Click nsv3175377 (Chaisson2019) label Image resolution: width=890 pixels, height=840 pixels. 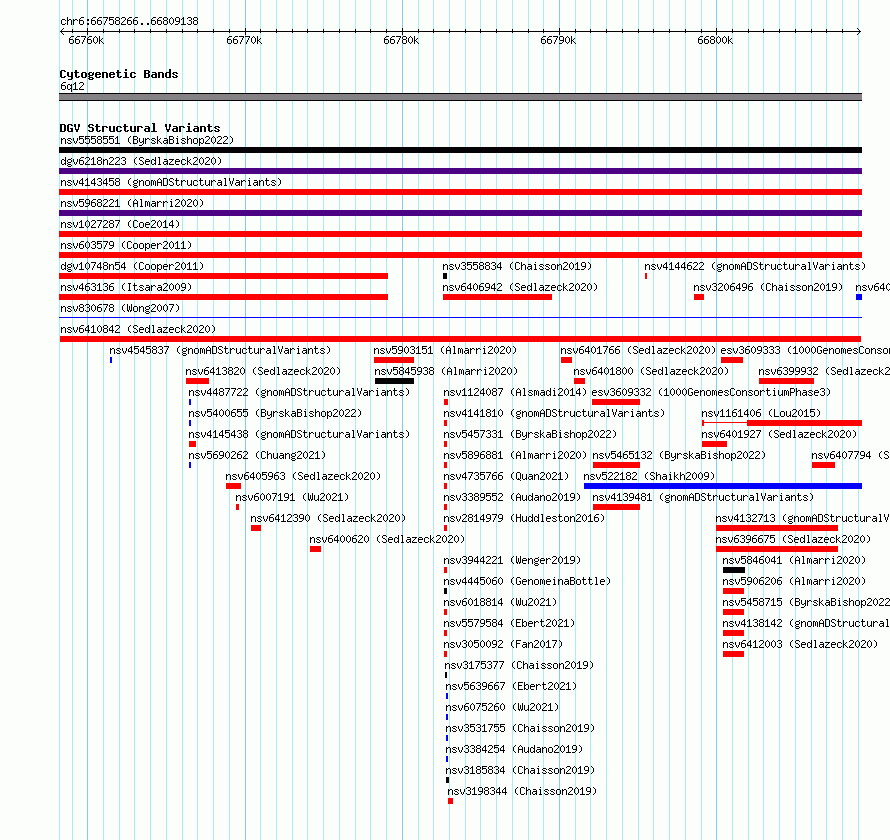click(x=519, y=665)
